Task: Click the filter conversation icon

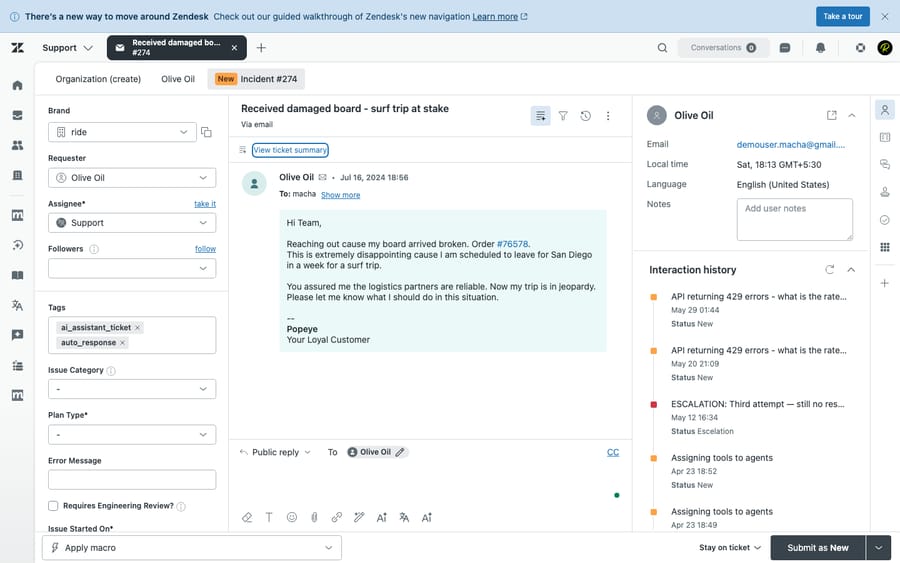Action: click(x=563, y=116)
